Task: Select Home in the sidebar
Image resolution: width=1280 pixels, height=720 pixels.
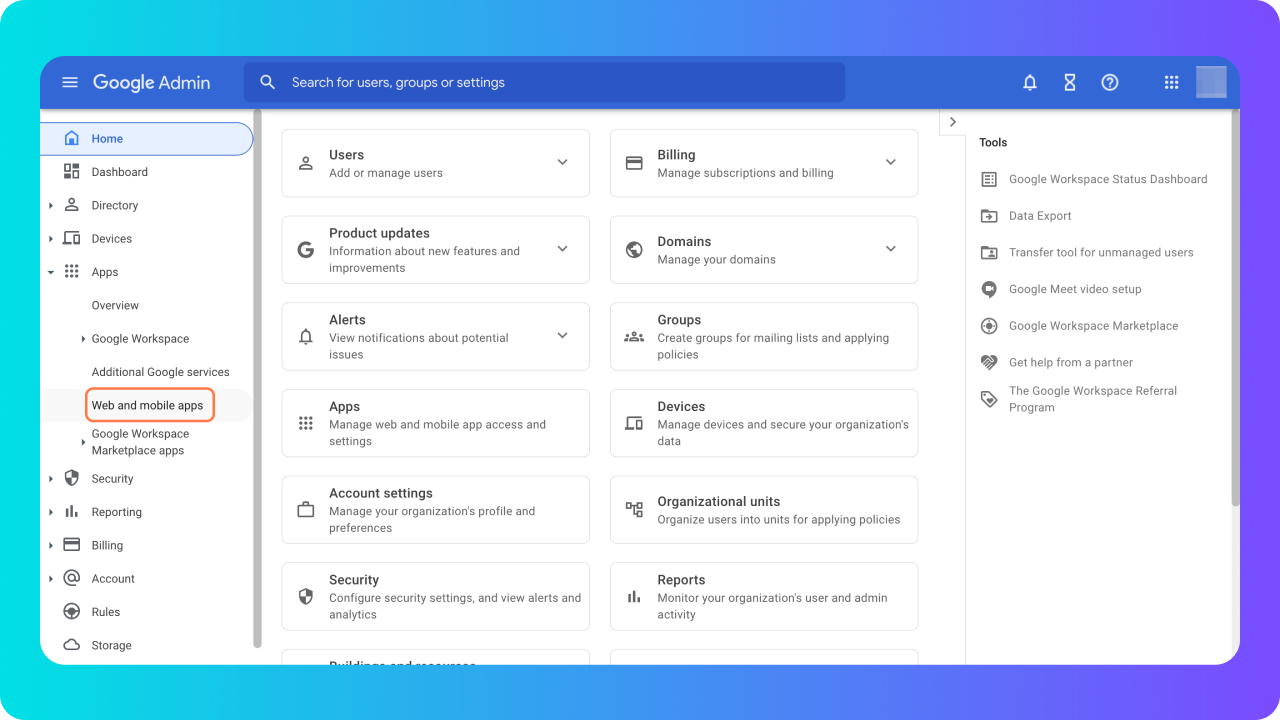Action: 146,139
